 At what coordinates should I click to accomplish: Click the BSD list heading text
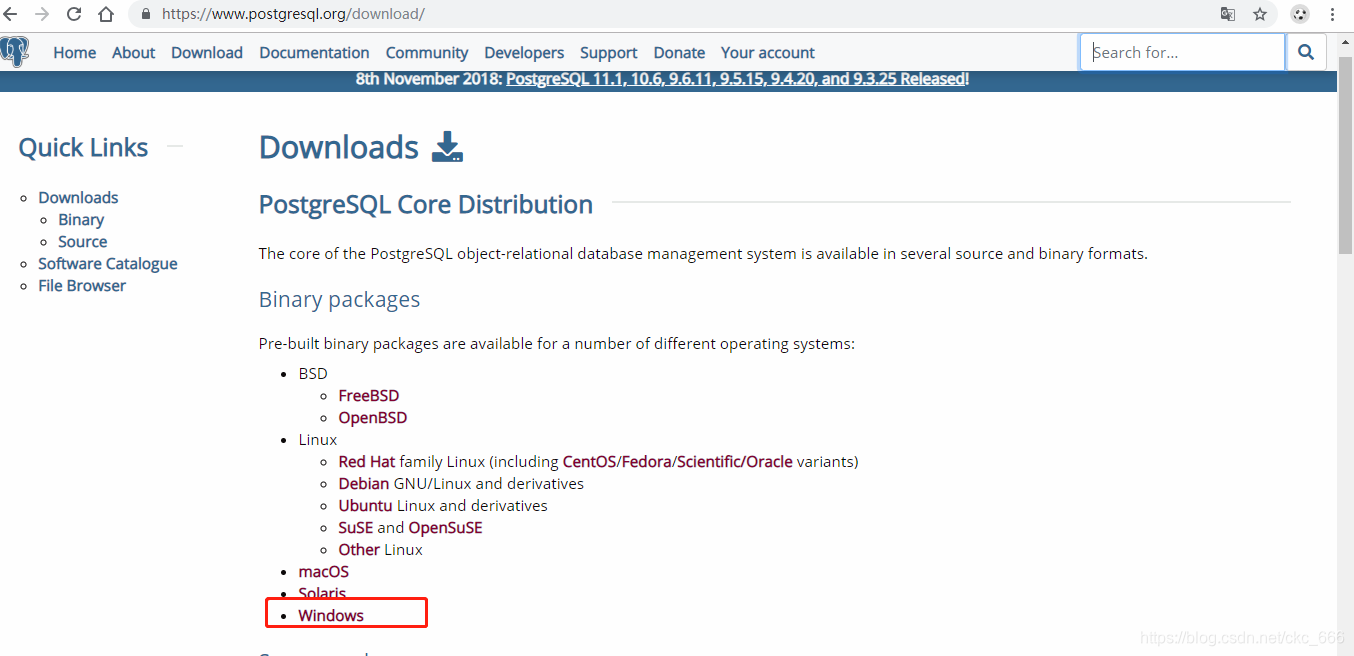coord(313,374)
